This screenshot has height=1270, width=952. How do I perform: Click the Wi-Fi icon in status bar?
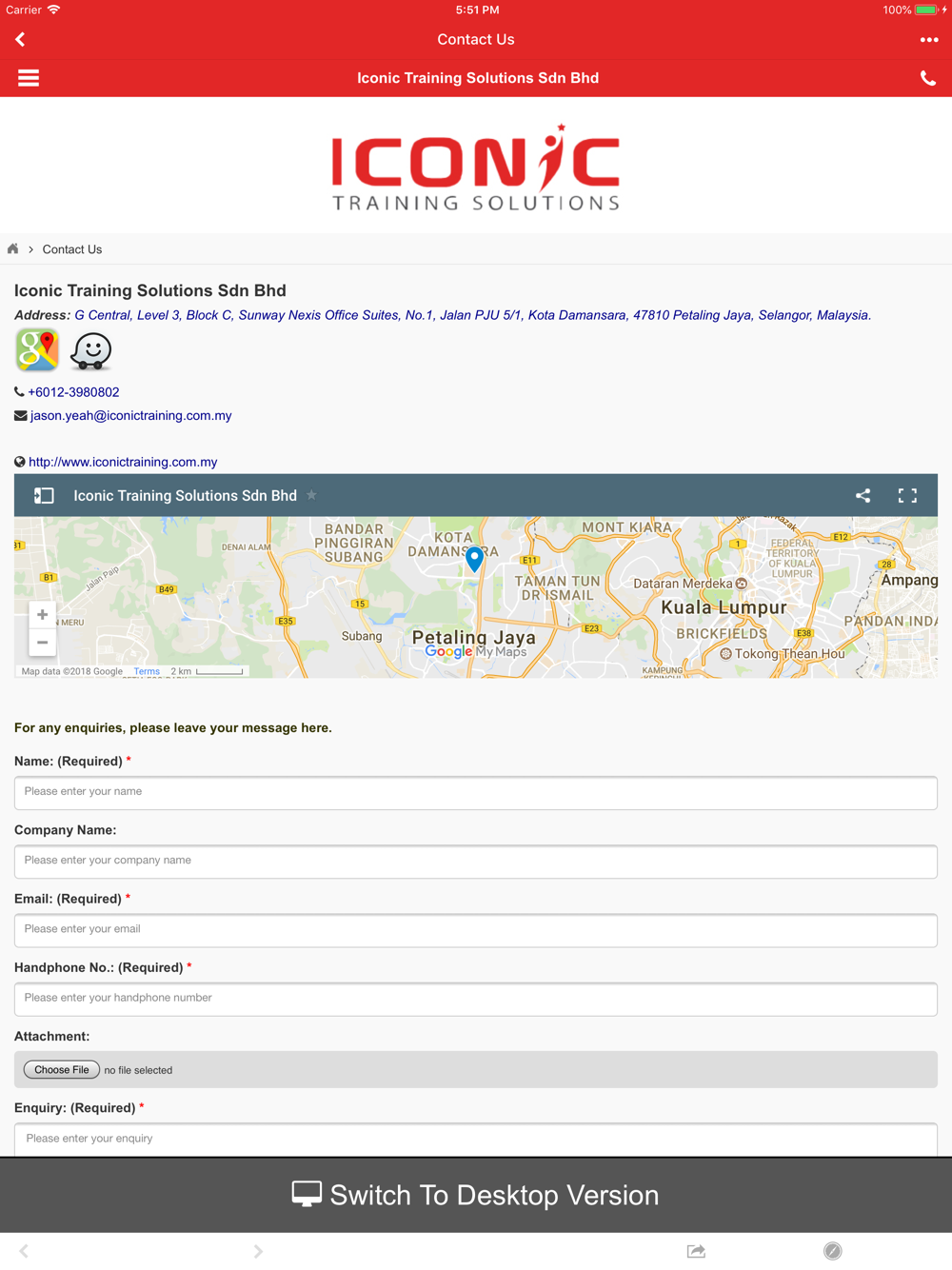click(54, 10)
